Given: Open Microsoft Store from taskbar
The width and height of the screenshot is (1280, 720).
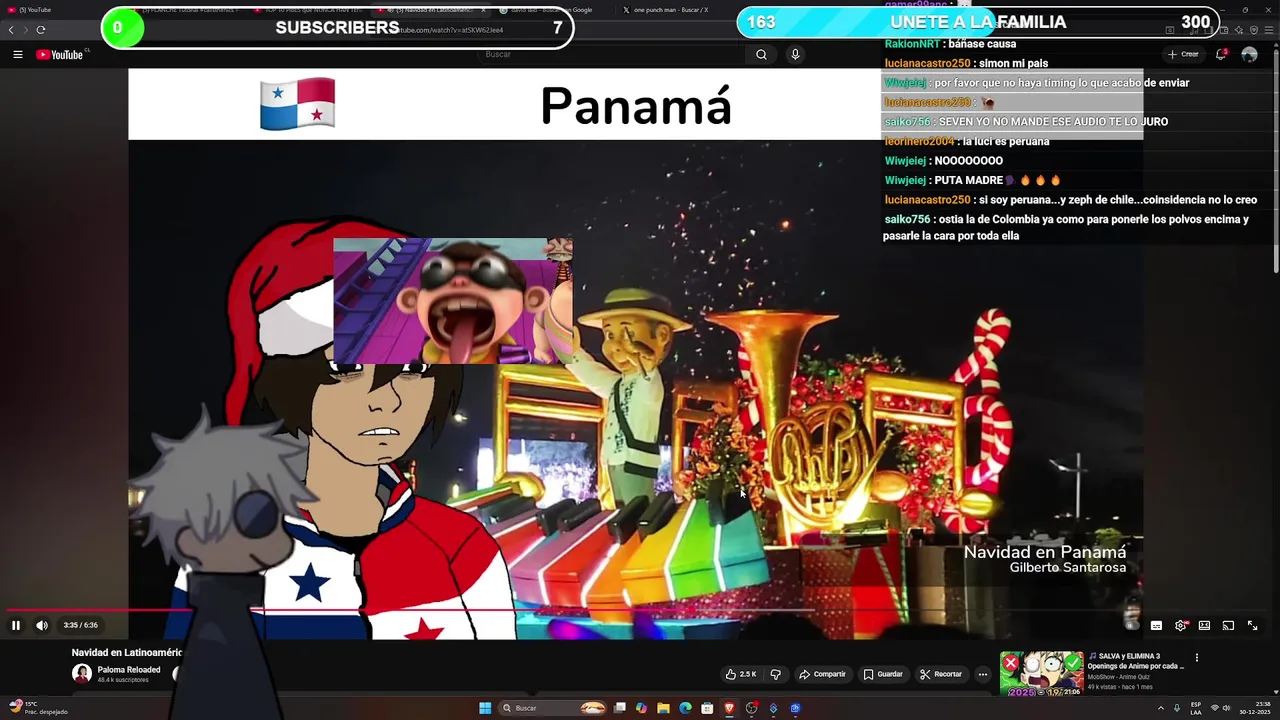Looking at the screenshot, I should pyautogui.click(x=707, y=708).
